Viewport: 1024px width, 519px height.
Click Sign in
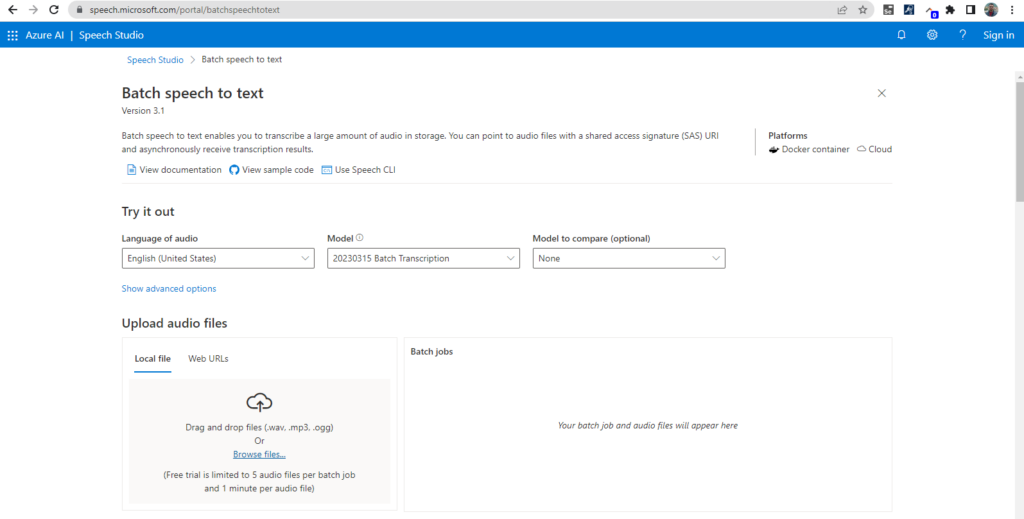999,35
